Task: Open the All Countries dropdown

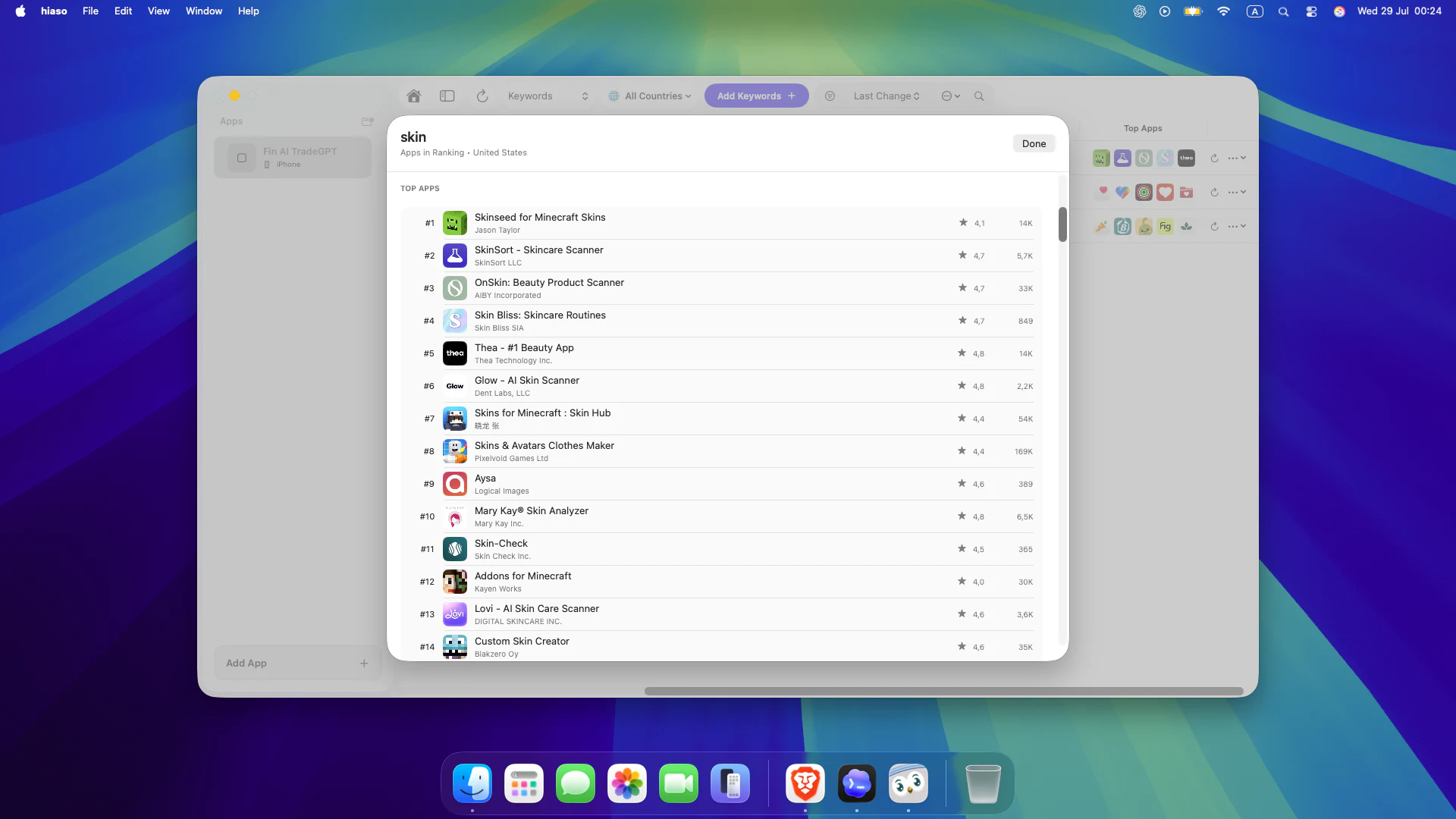Action: (650, 96)
